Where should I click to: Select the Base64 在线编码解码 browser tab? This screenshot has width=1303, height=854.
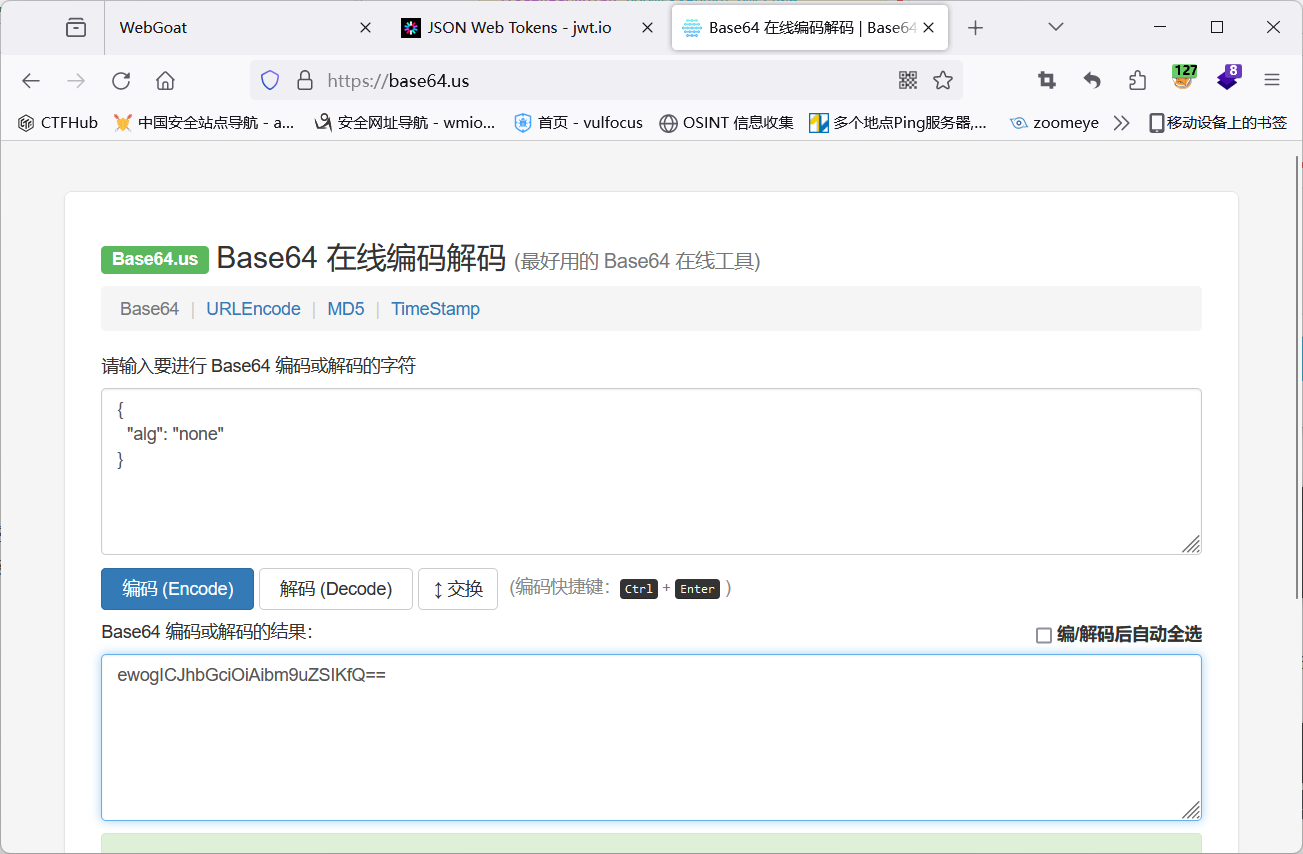click(810, 28)
